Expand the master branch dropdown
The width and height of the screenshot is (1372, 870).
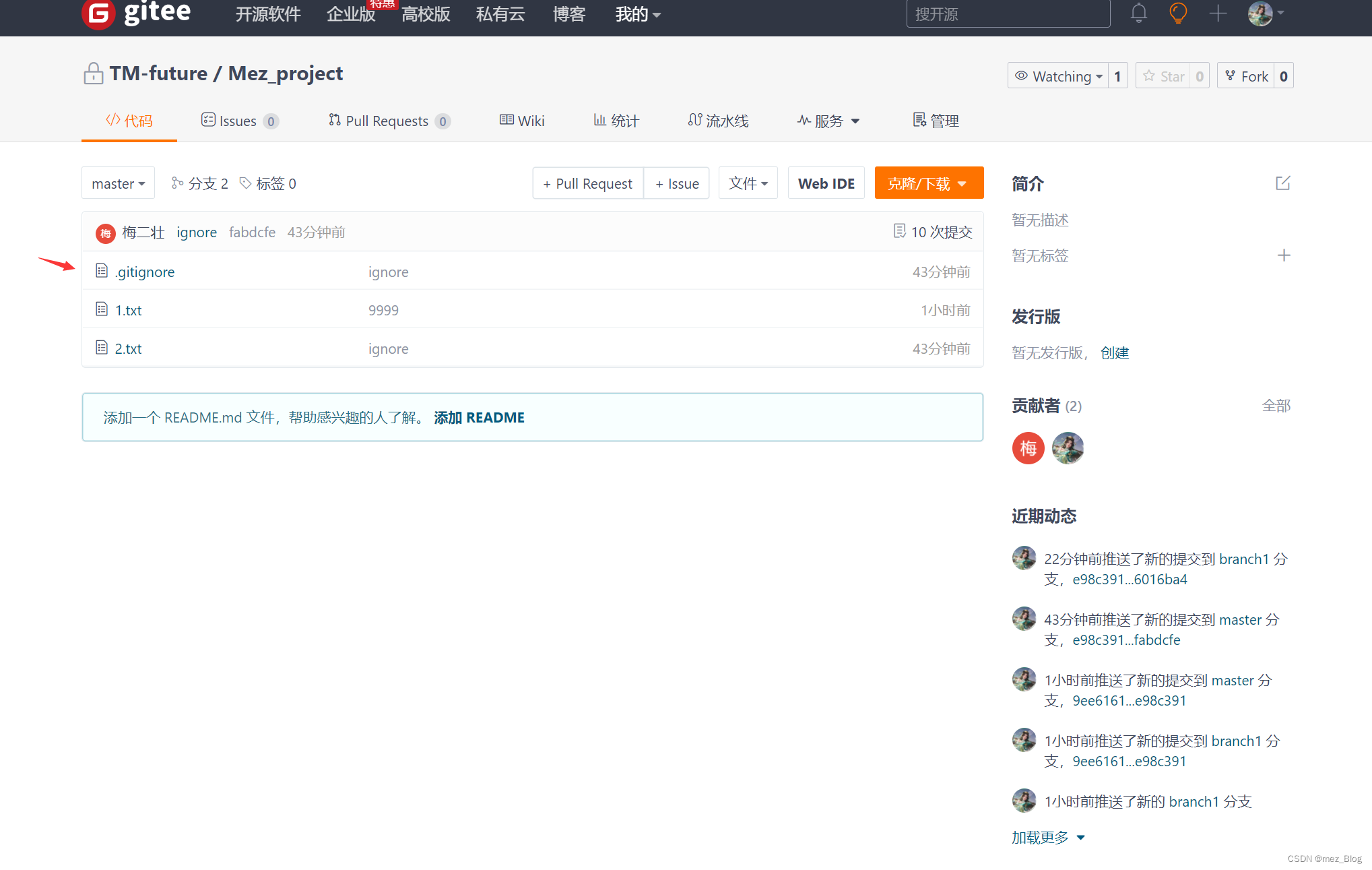coord(119,183)
